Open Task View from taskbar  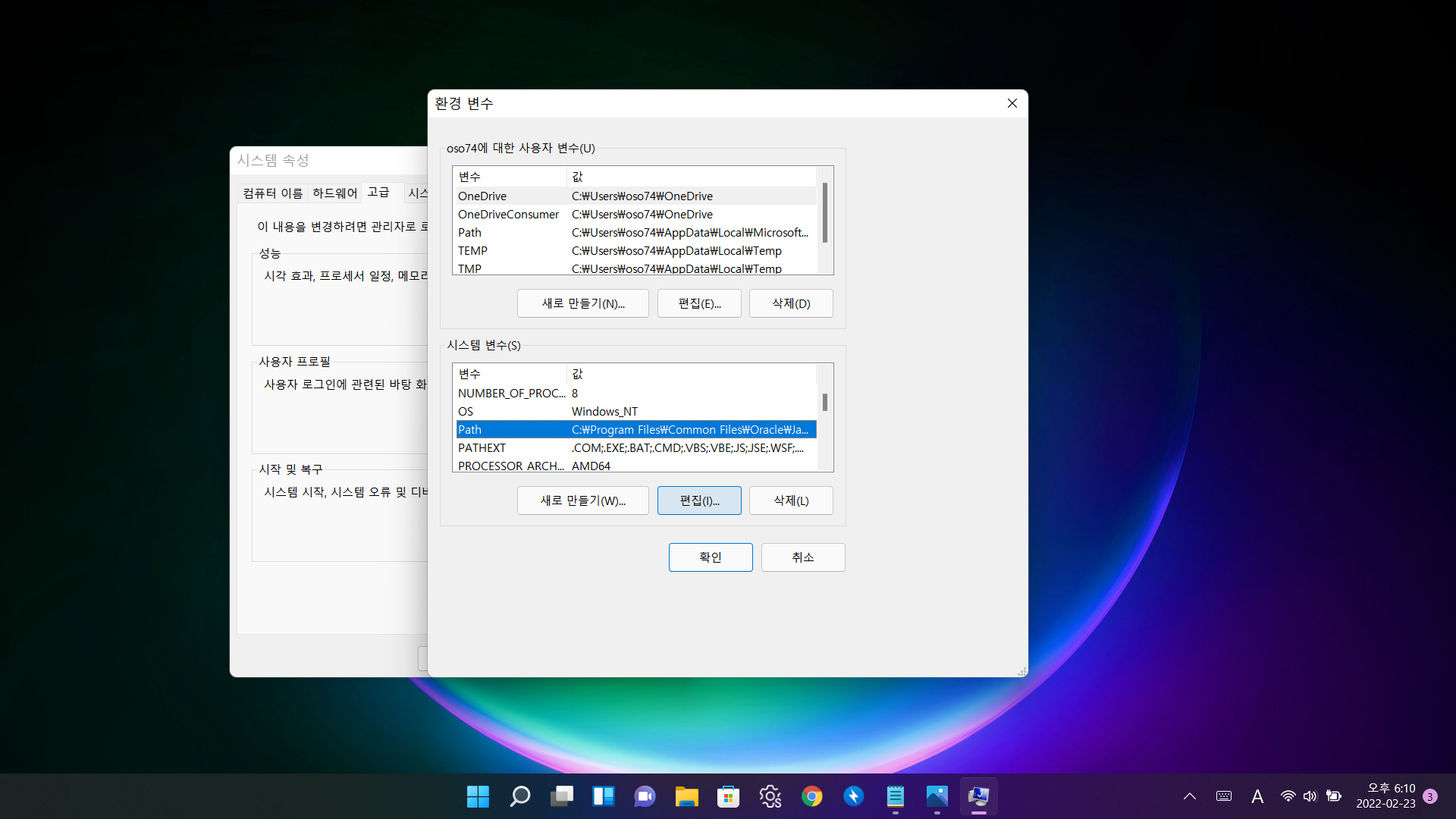pyautogui.click(x=562, y=796)
